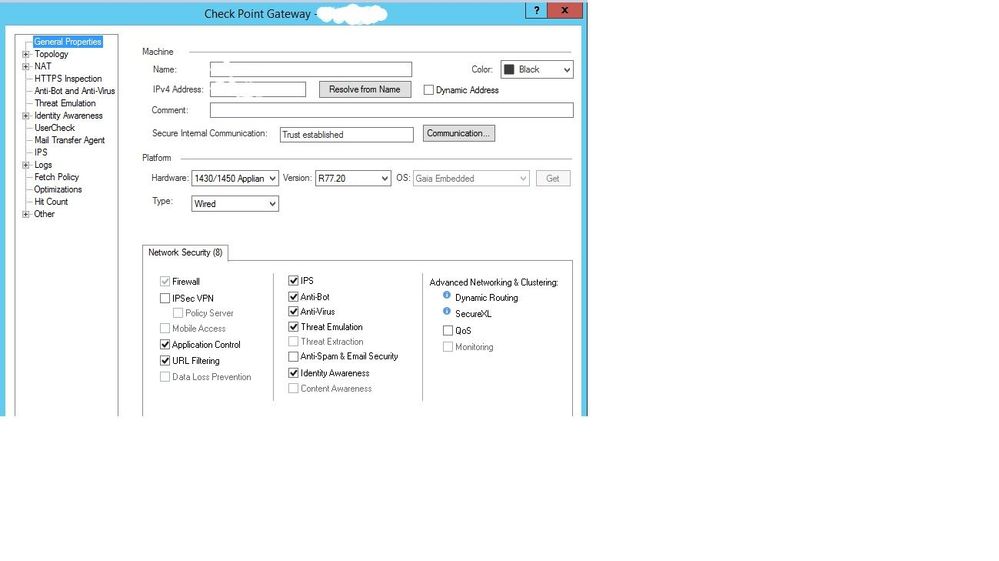The image size is (999, 561).
Task: Expand the Logs tree node
Action: coord(25,165)
